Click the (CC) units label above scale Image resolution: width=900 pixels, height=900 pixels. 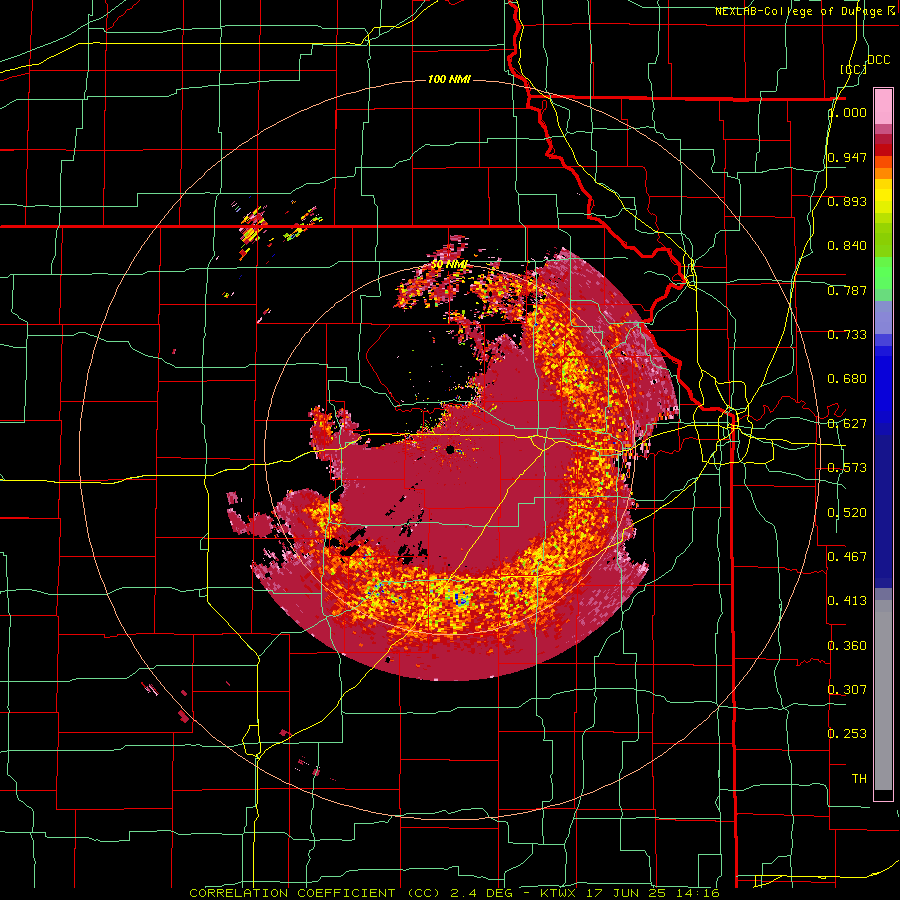pos(854,69)
